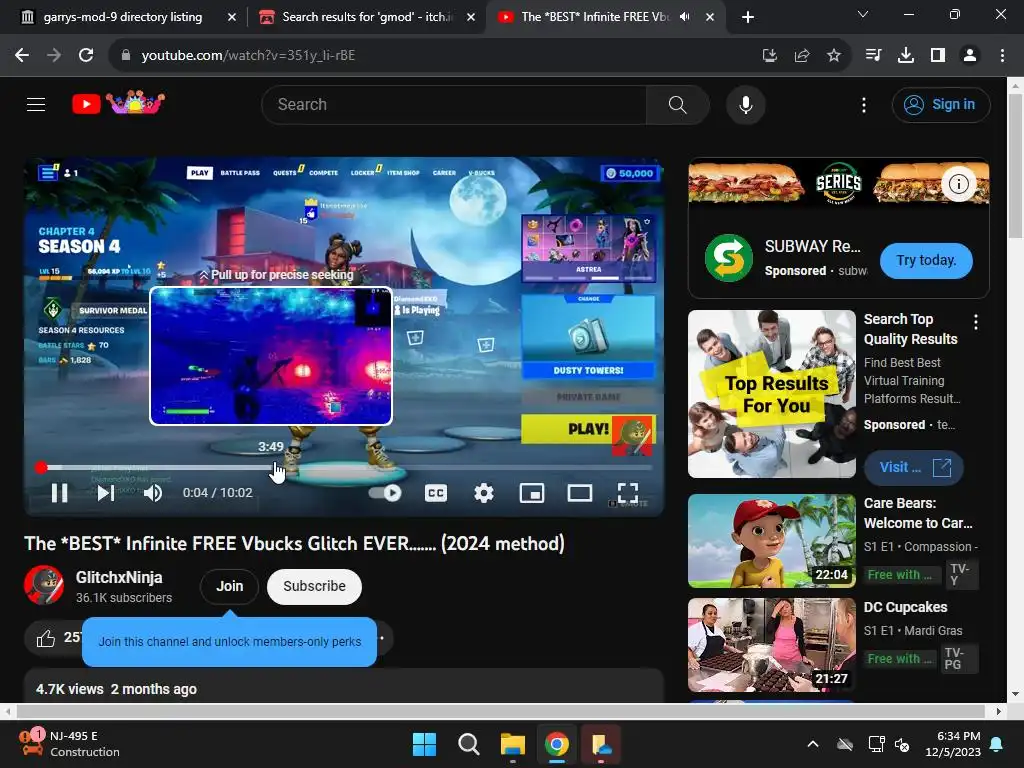The image size is (1024, 768).
Task: Open the GlitchxNinja channel name
Action: tap(119, 577)
